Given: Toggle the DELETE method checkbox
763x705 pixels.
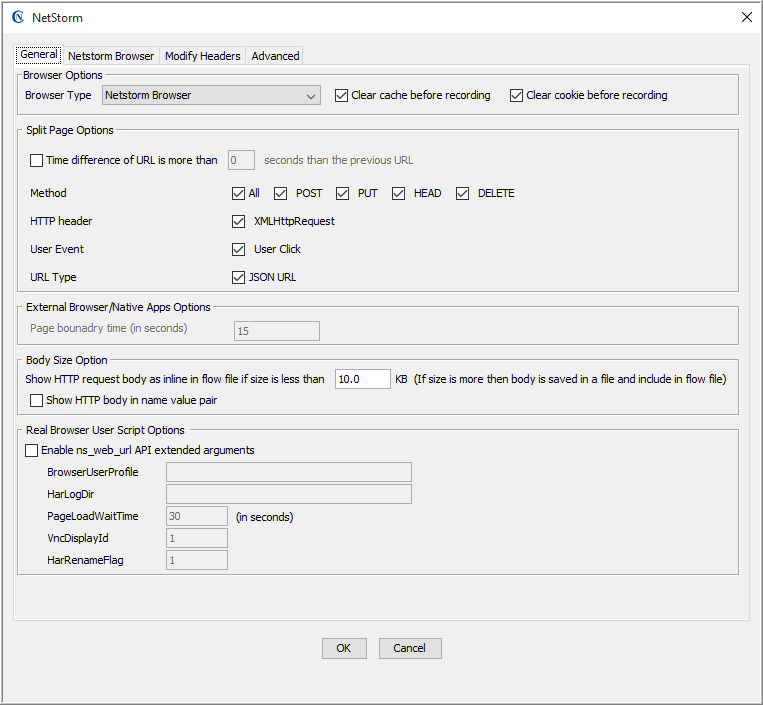Looking at the screenshot, I should click(x=462, y=194).
